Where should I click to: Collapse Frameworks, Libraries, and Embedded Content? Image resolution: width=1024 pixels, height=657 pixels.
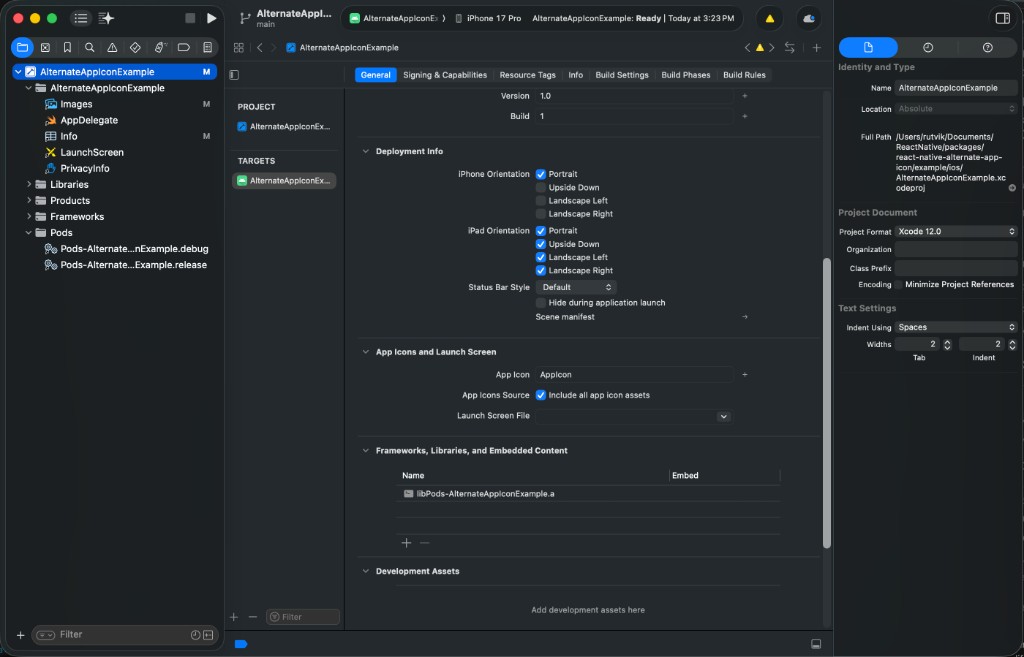(366, 451)
